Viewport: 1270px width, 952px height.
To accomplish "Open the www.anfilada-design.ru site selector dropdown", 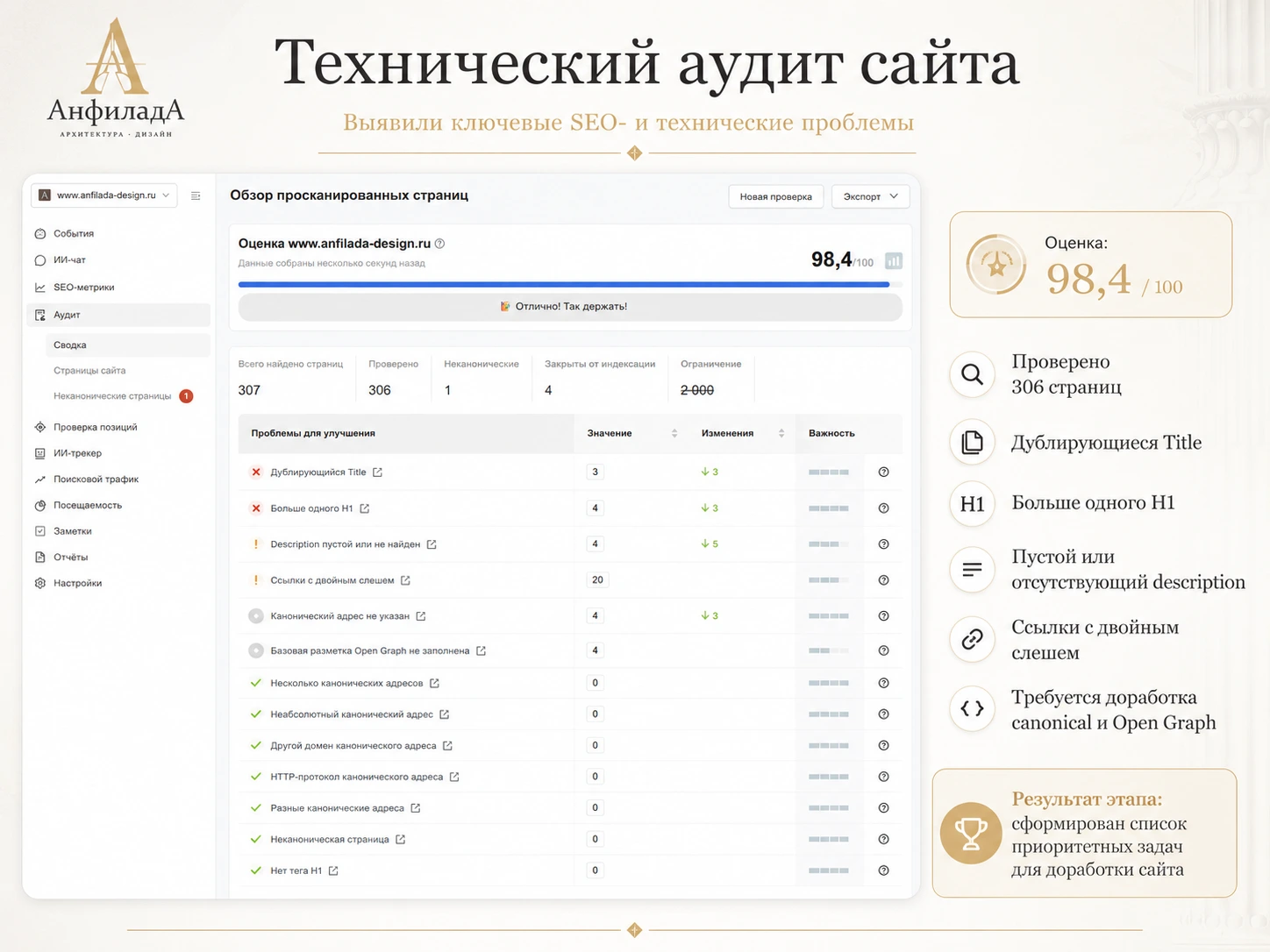I will [104, 195].
